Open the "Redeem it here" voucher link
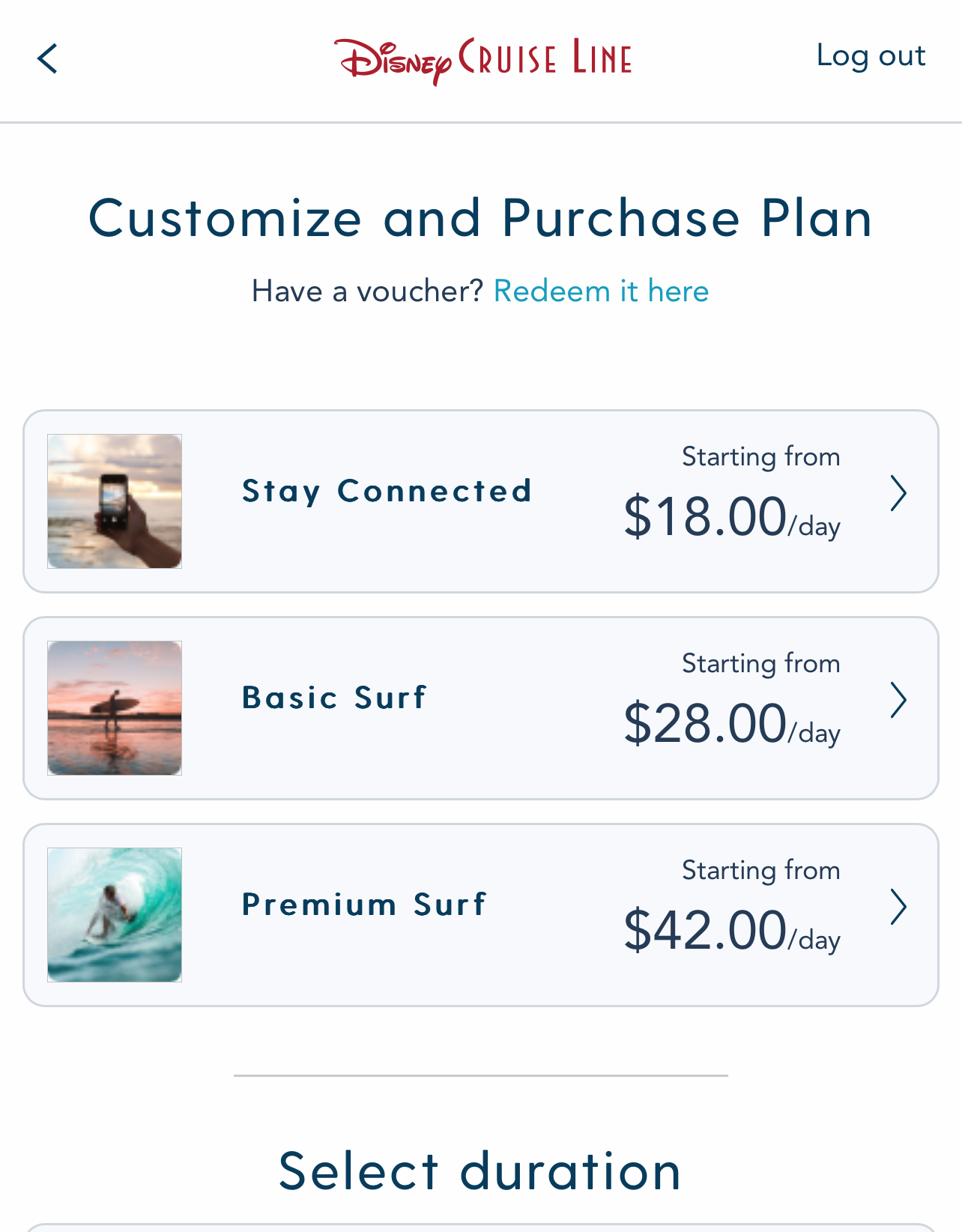Viewport: 962px width, 1232px height. coord(601,291)
